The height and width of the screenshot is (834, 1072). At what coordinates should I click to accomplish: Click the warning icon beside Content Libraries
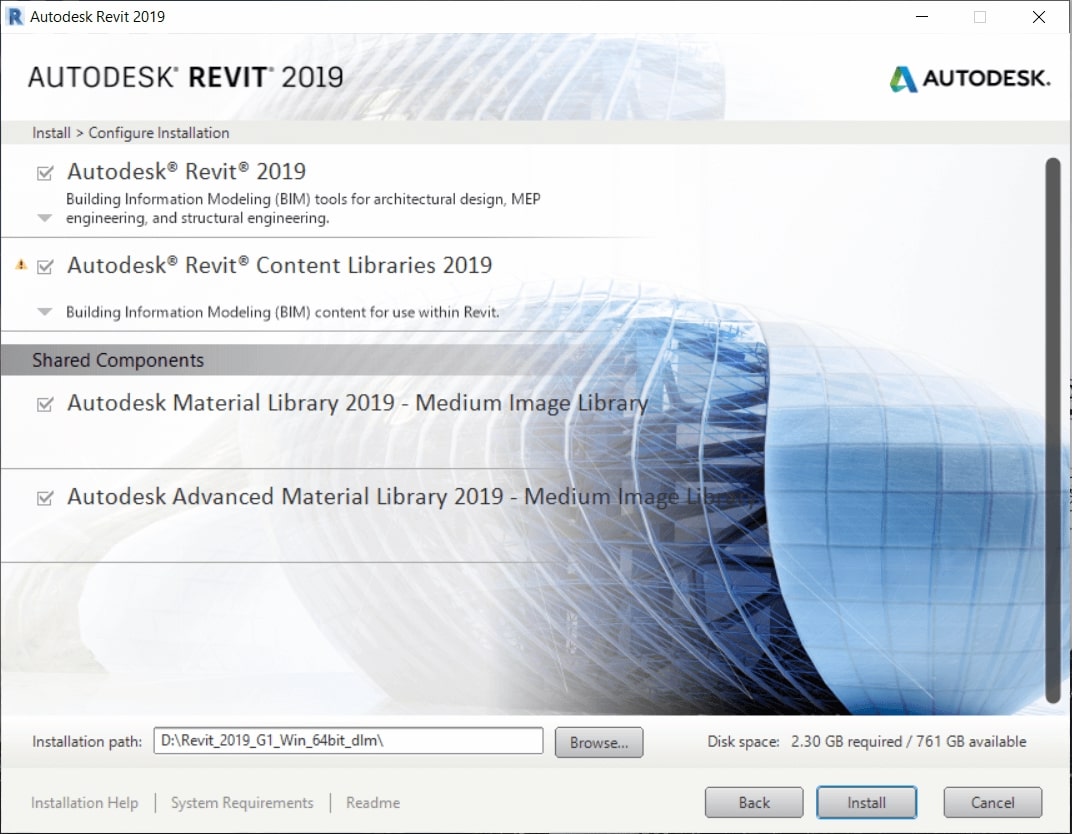click(x=21, y=265)
